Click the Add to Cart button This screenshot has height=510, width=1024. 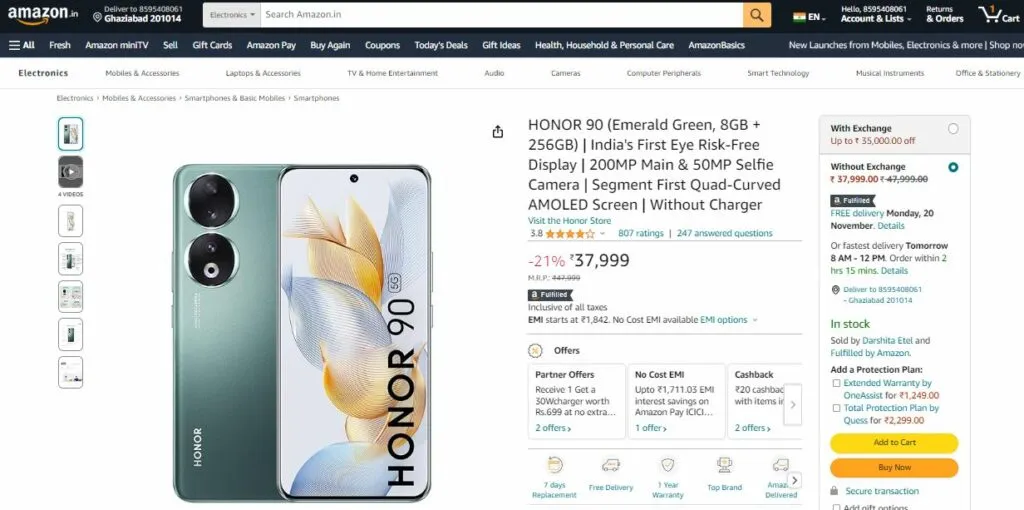click(894, 443)
